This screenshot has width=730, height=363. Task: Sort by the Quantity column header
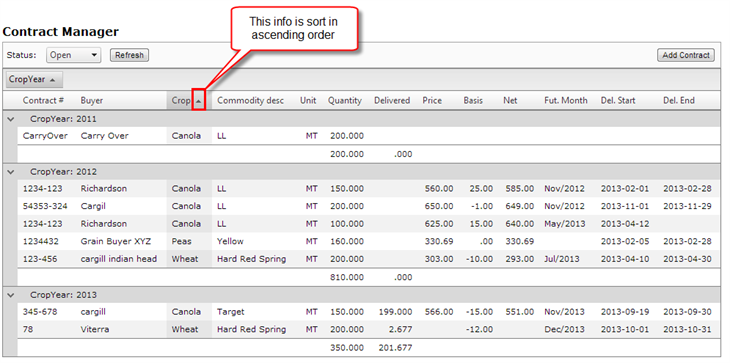click(345, 101)
